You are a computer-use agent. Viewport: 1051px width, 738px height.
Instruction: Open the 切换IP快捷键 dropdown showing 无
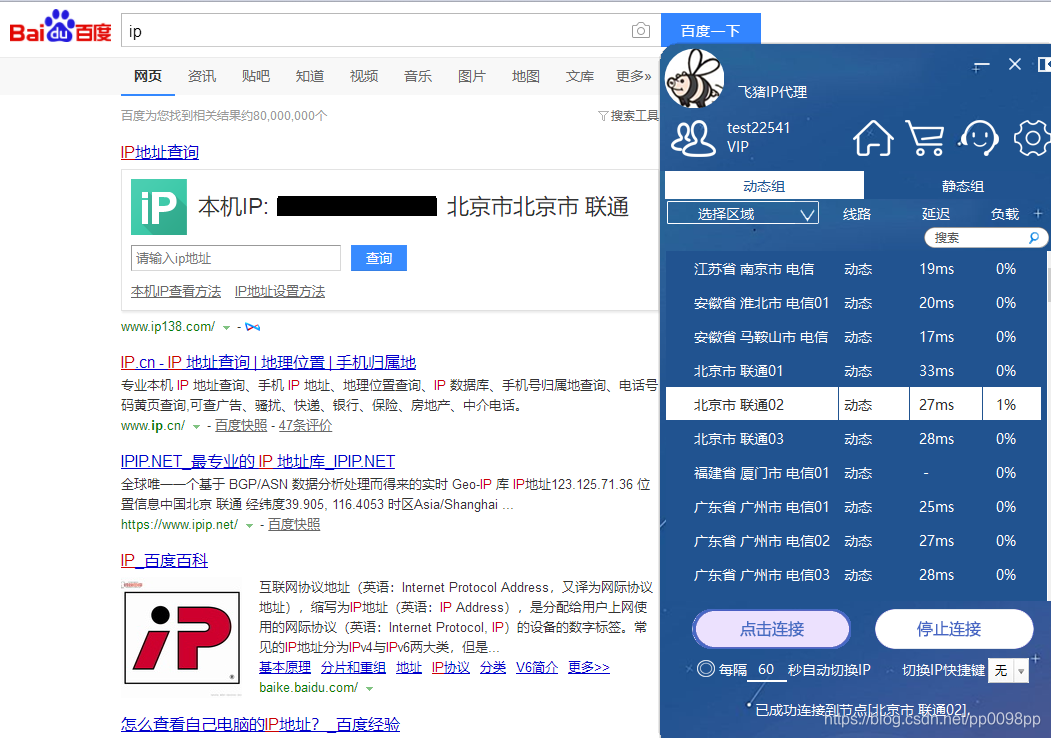[1009, 670]
